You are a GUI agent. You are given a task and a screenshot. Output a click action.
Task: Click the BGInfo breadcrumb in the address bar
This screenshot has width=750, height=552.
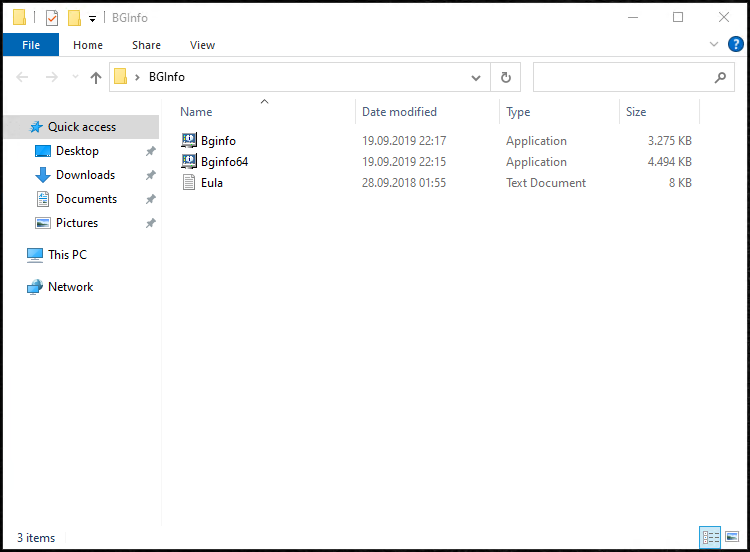click(x=166, y=77)
